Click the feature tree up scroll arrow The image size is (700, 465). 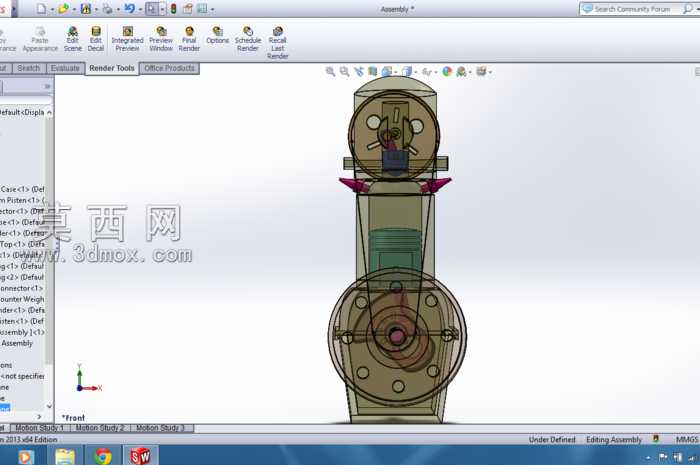(50, 112)
